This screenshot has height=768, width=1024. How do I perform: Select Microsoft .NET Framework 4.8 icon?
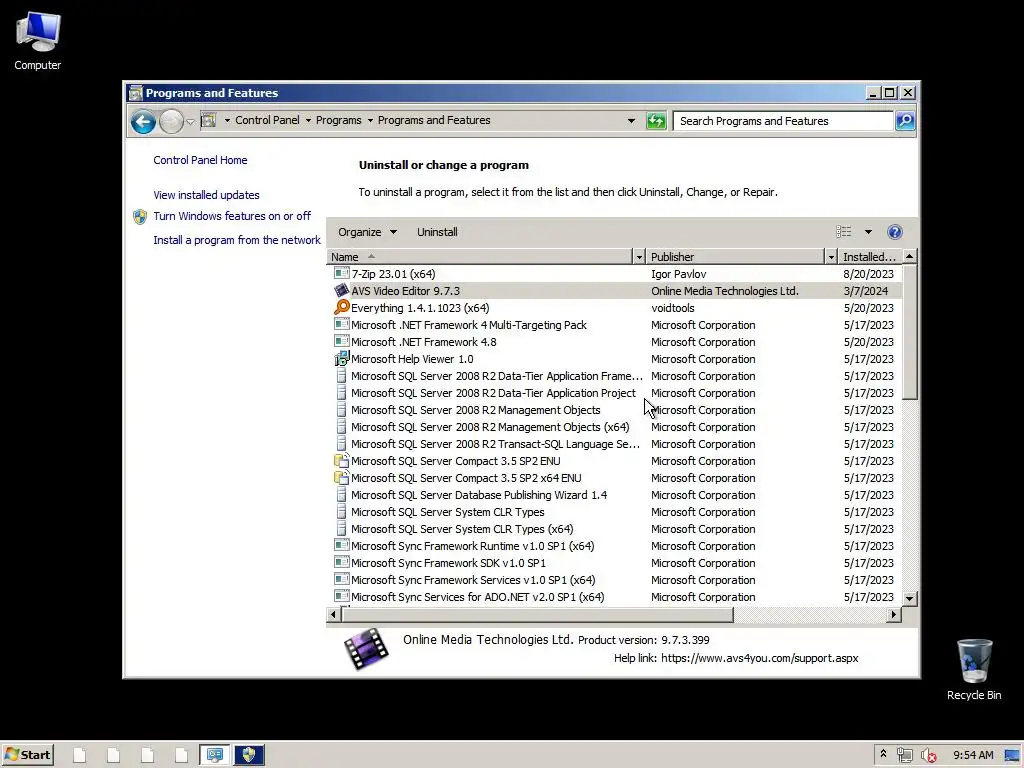point(342,341)
